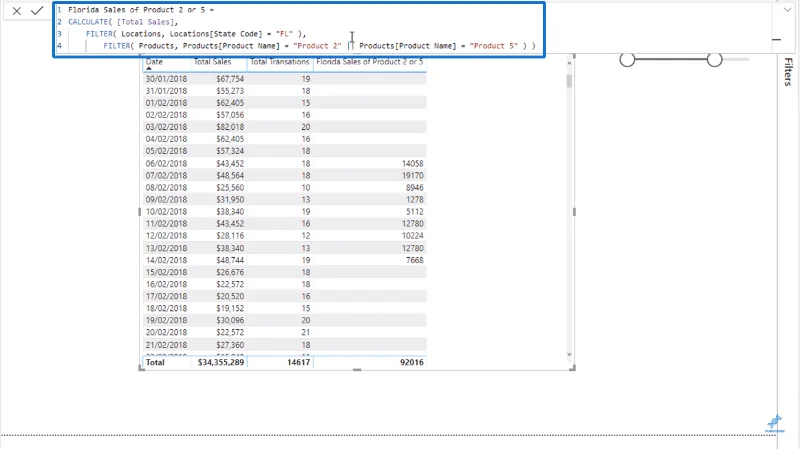Click the "Product 2" string in formula
The height and width of the screenshot is (449, 800).
[317, 46]
